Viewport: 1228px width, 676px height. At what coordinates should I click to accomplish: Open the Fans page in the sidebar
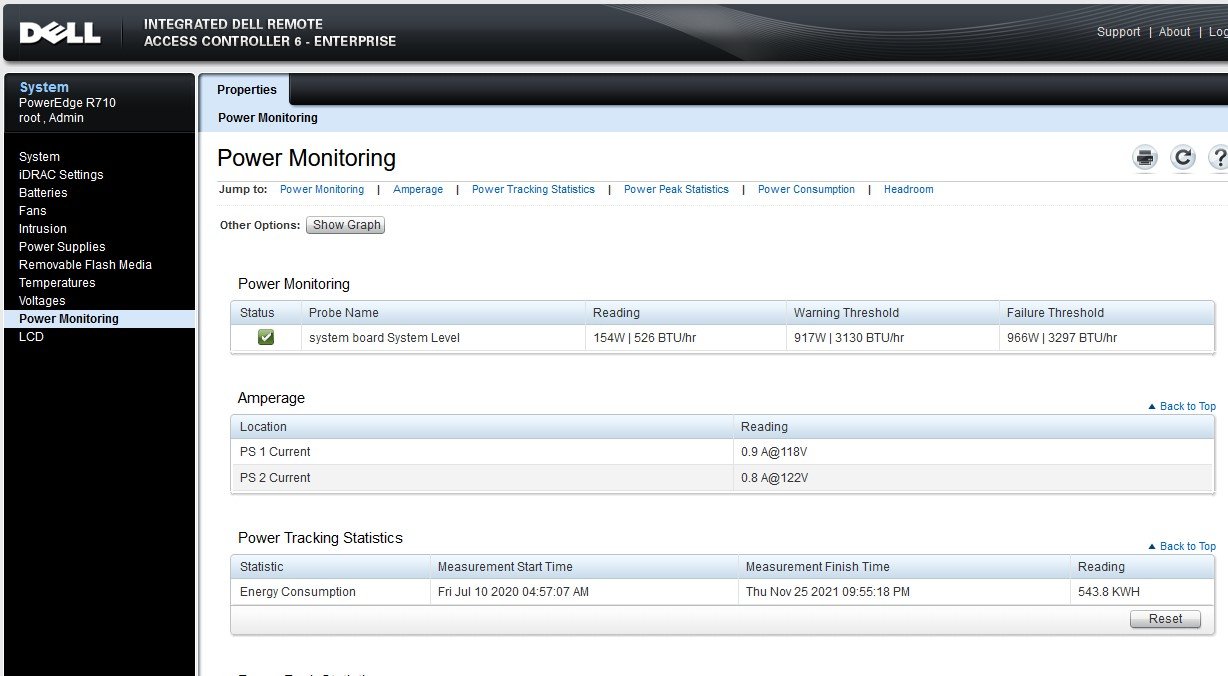(x=33, y=211)
